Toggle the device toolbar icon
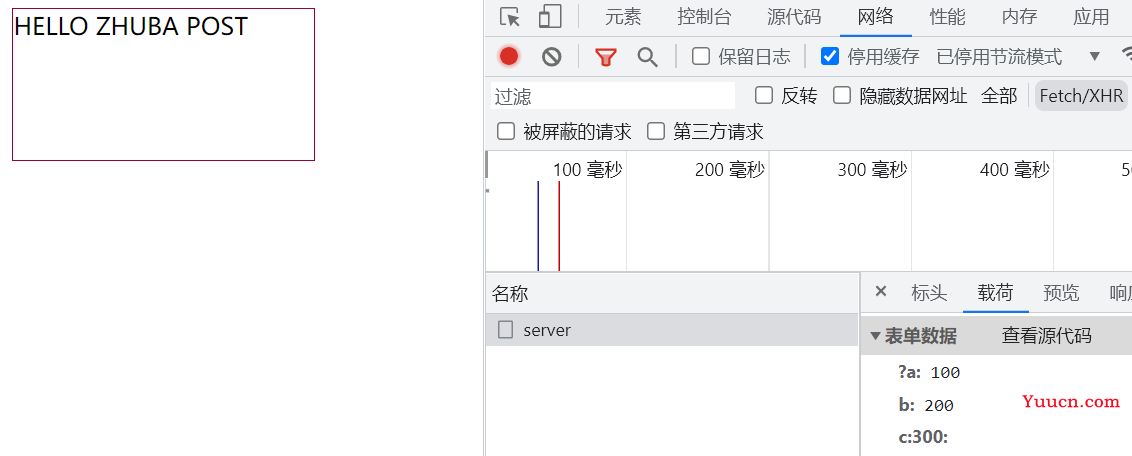The image size is (1132, 456). 550,17
